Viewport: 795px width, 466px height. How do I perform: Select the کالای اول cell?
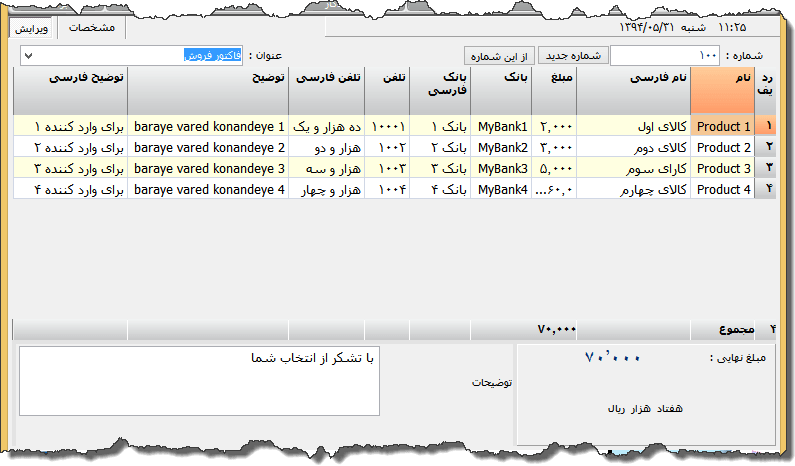tap(633, 127)
